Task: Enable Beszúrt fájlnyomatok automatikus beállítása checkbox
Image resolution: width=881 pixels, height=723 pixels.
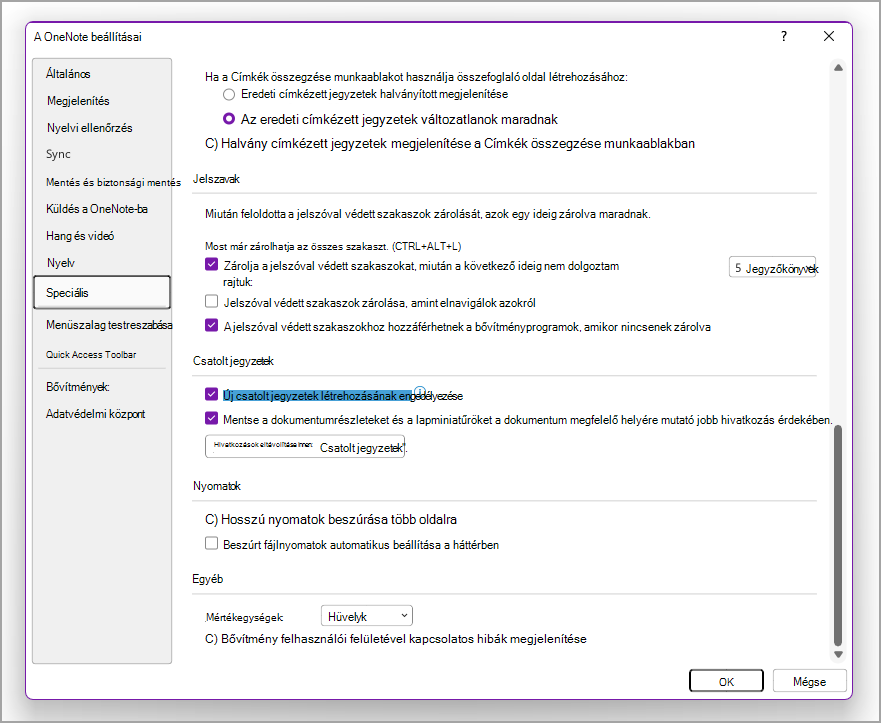Action: (211, 543)
